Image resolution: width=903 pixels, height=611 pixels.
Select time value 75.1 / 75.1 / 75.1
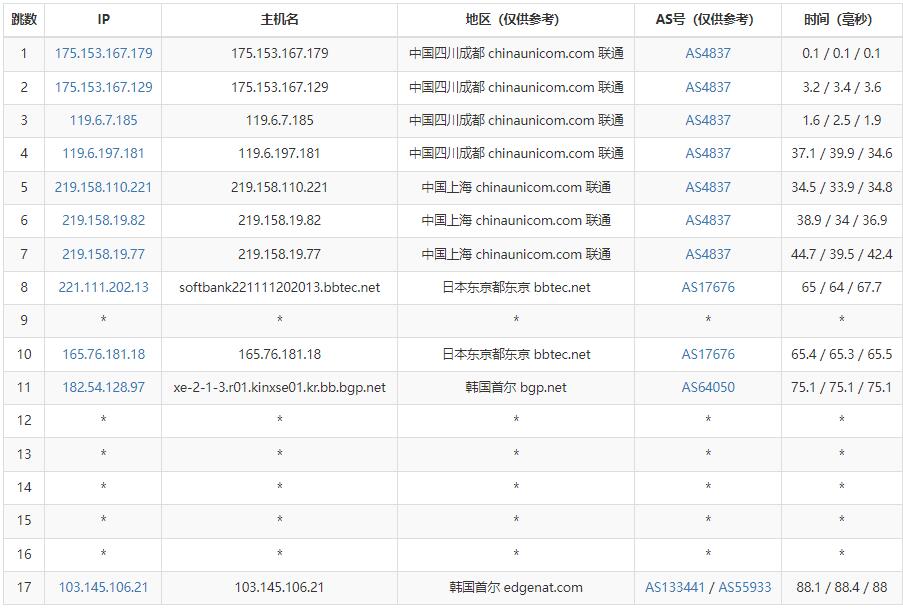tap(841, 387)
